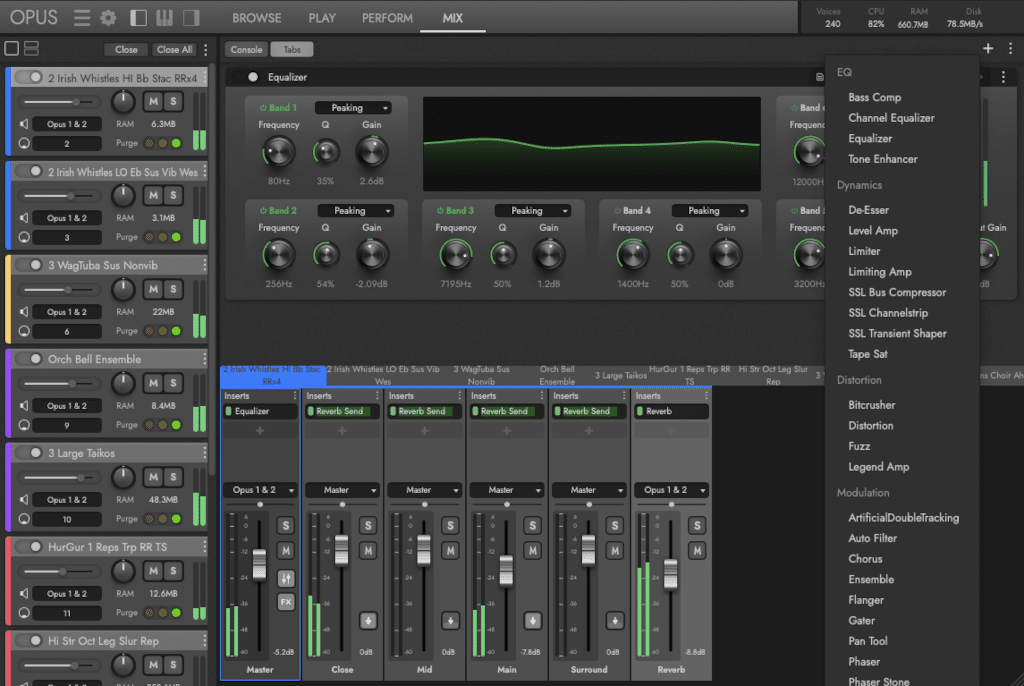Switch to the PLAY page

322,18
